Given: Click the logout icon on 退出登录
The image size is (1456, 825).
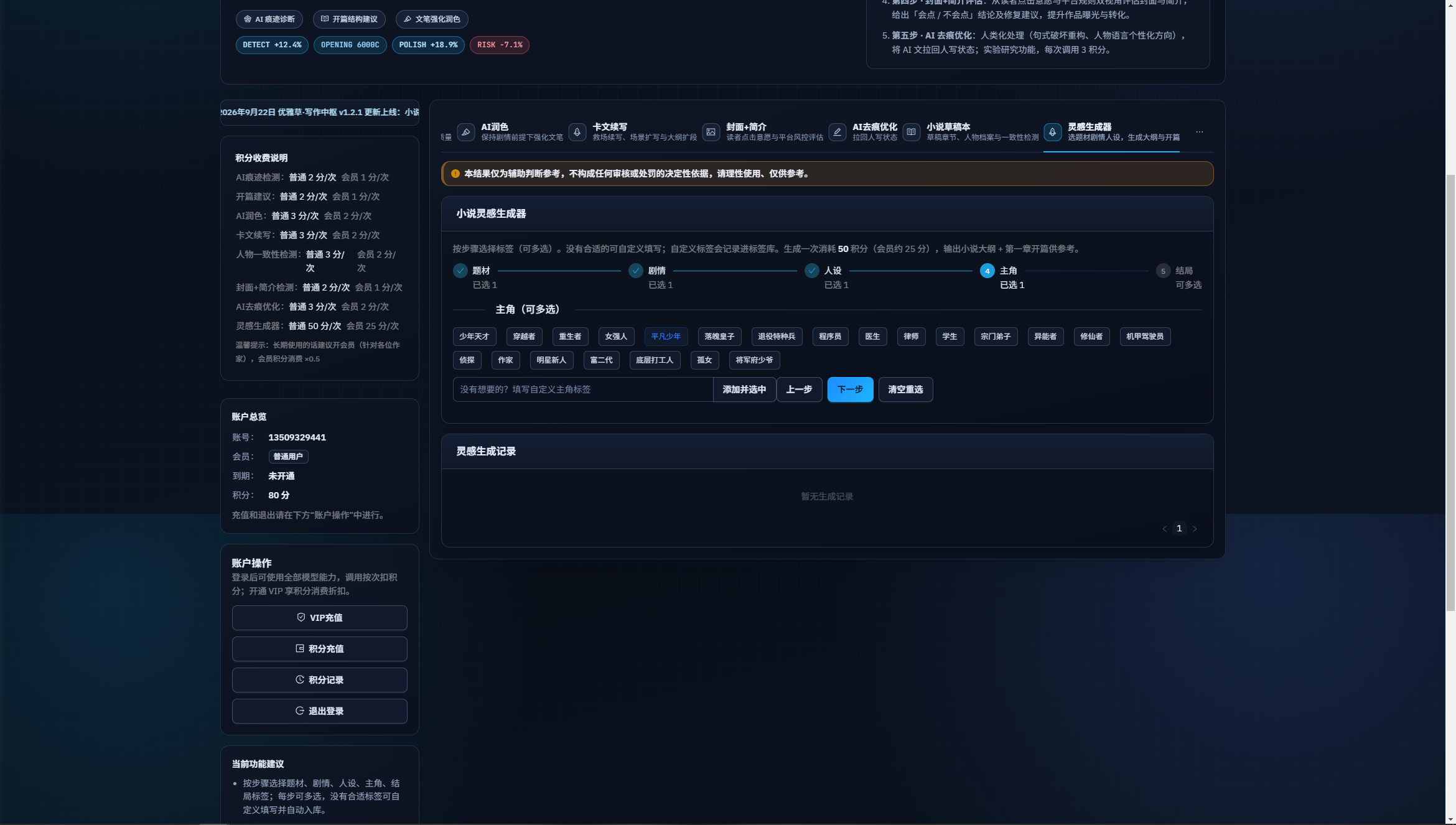Looking at the screenshot, I should [x=300, y=711].
